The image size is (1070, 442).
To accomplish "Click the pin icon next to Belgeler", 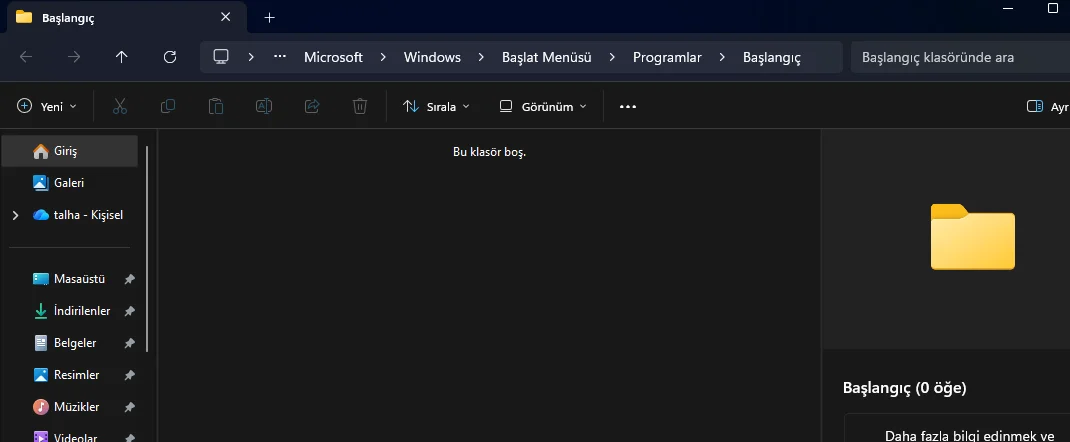I will [130, 343].
